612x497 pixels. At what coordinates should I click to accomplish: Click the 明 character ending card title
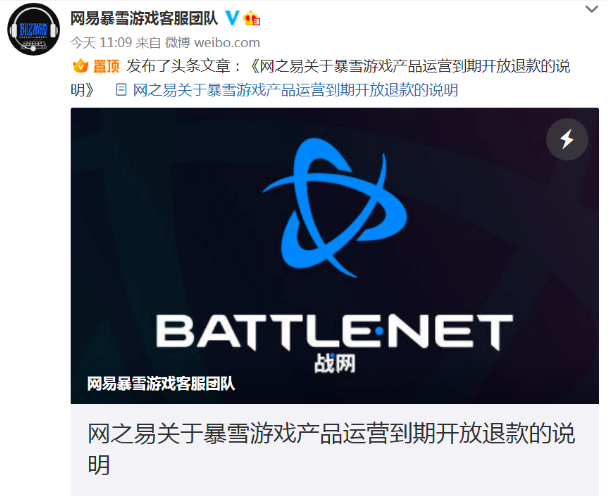point(99,465)
